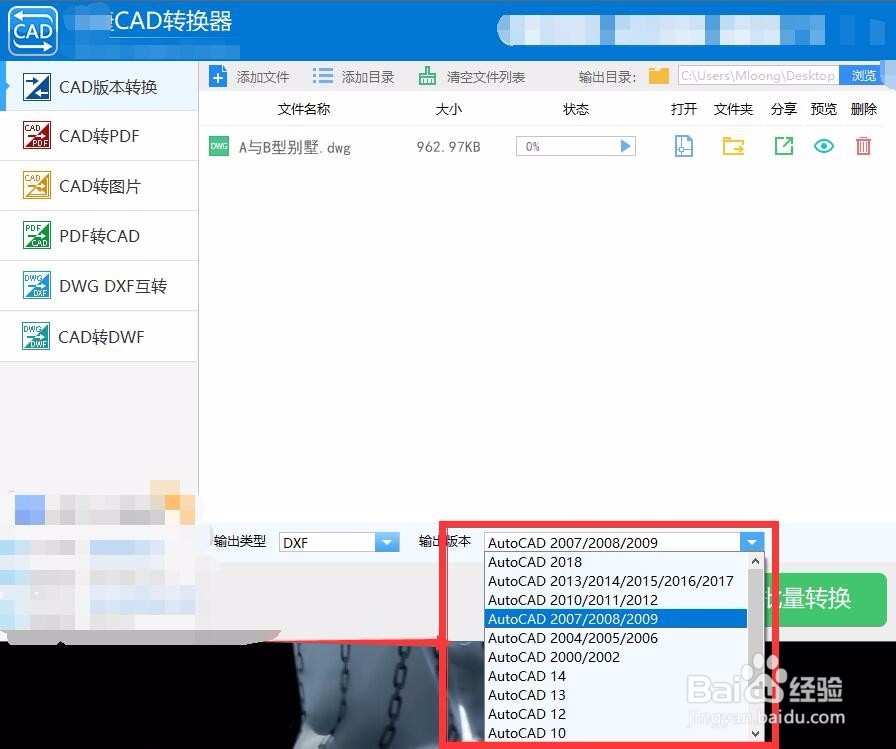896x749 pixels.
Task: Collapse the 输出版本 dropdown list
Action: point(752,541)
